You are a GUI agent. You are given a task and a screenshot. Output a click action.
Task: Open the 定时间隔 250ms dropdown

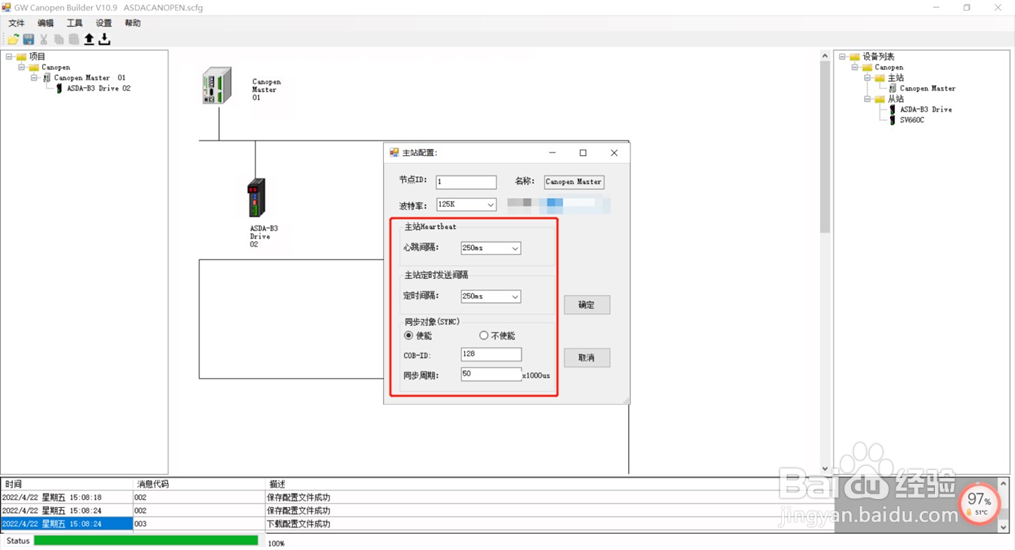[515, 297]
